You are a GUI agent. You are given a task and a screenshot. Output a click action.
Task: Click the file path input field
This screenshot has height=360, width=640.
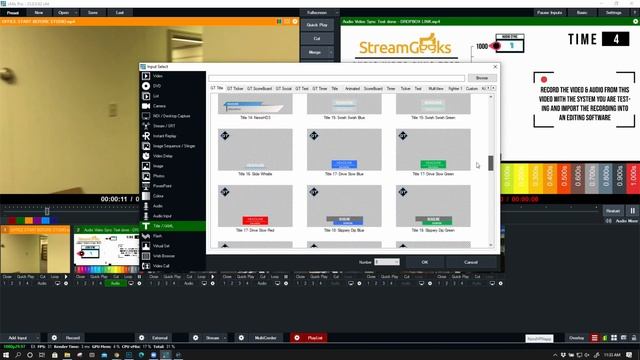[337, 78]
